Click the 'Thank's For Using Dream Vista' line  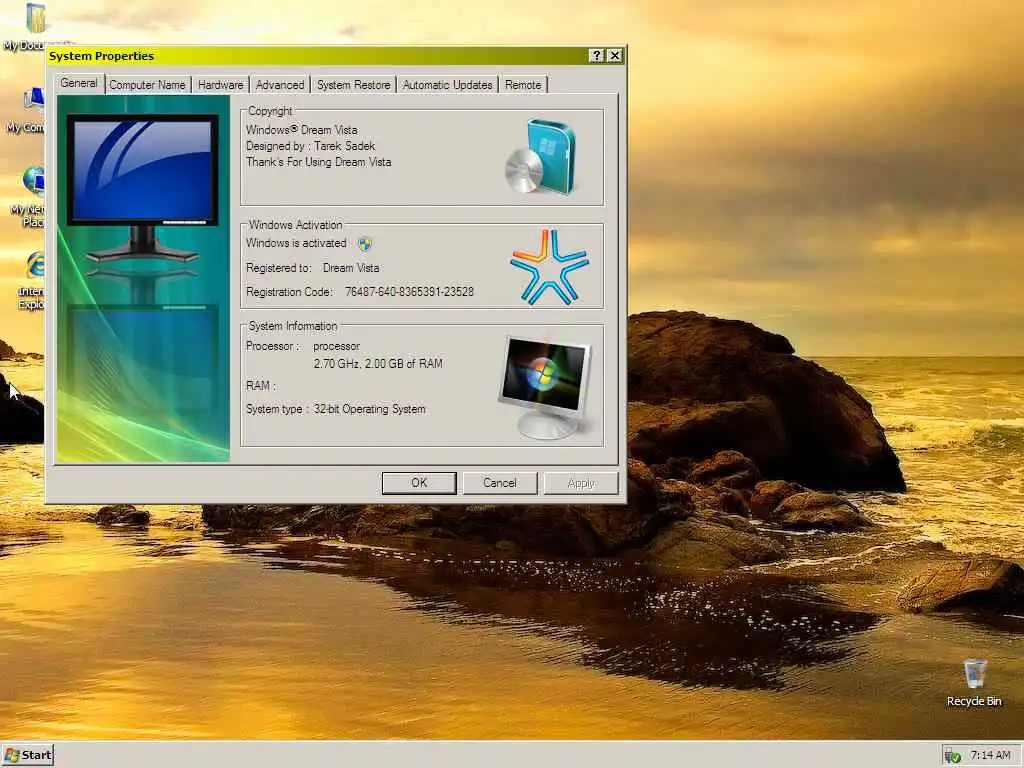pyautogui.click(x=319, y=162)
